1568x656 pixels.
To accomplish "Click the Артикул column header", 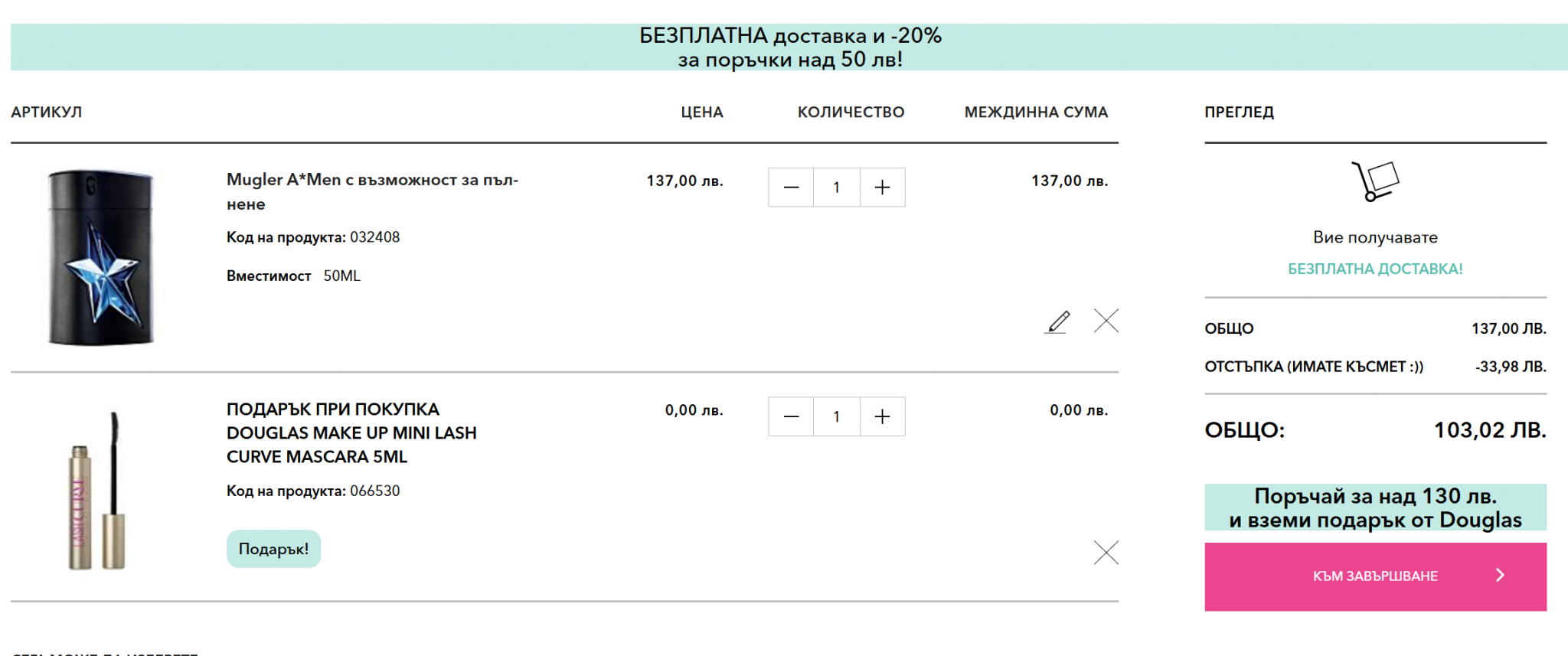I will coord(46,113).
